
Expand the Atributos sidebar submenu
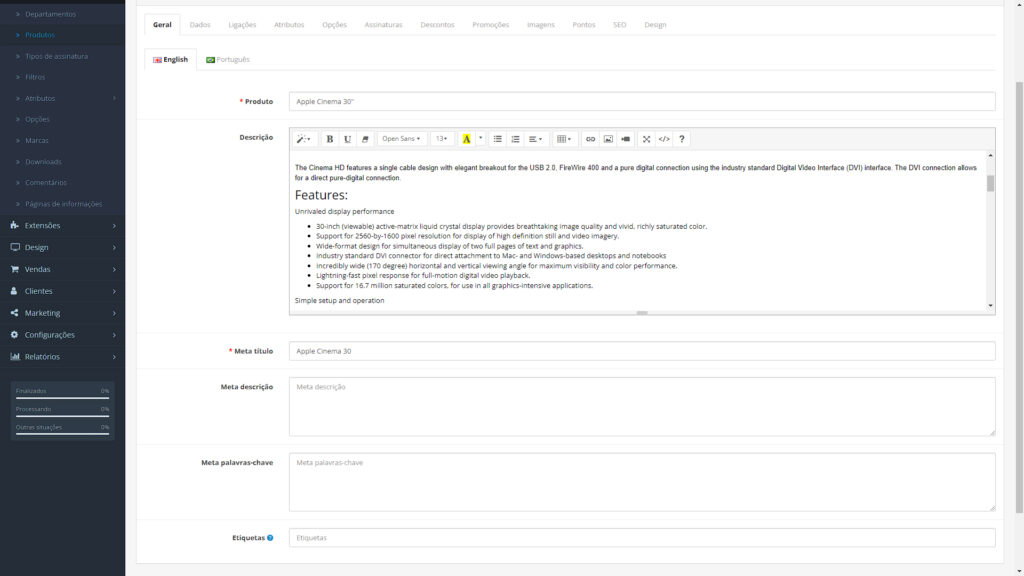pyautogui.click(x=63, y=98)
